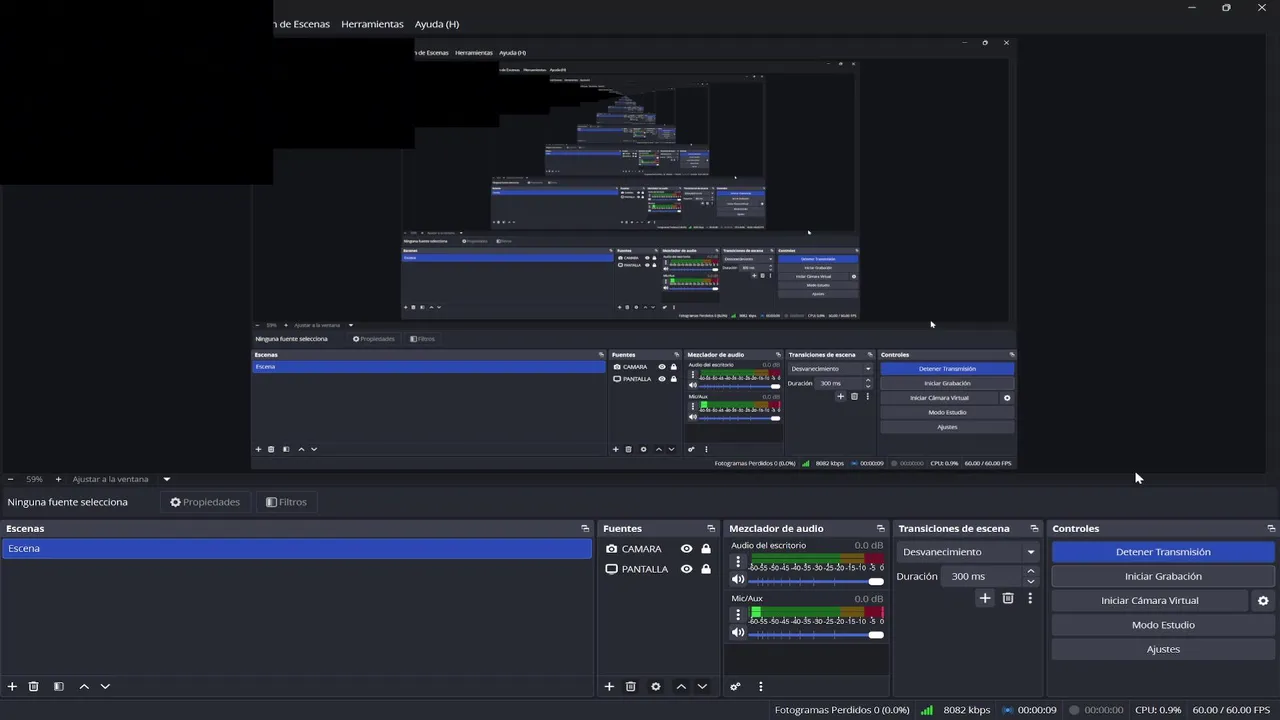
Task: Move scene up in Escenas toolbar
Action: 84,686
